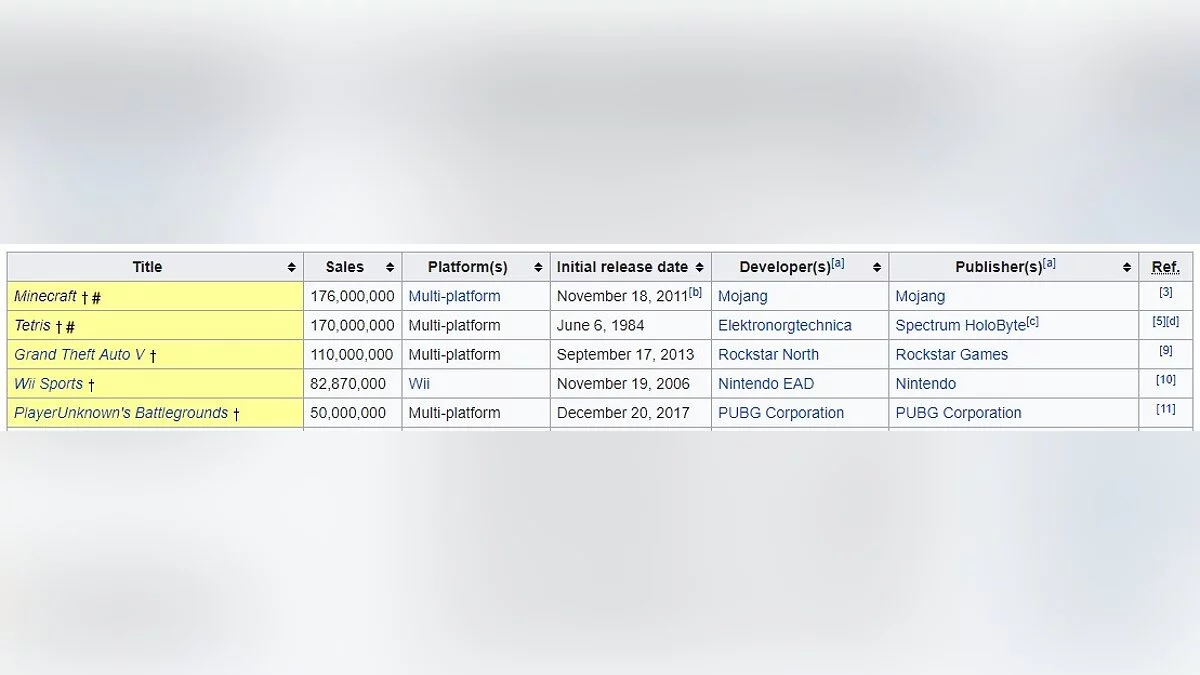1200x675 pixels.
Task: Open the Nintendo EAD developer link
Action: pos(766,383)
